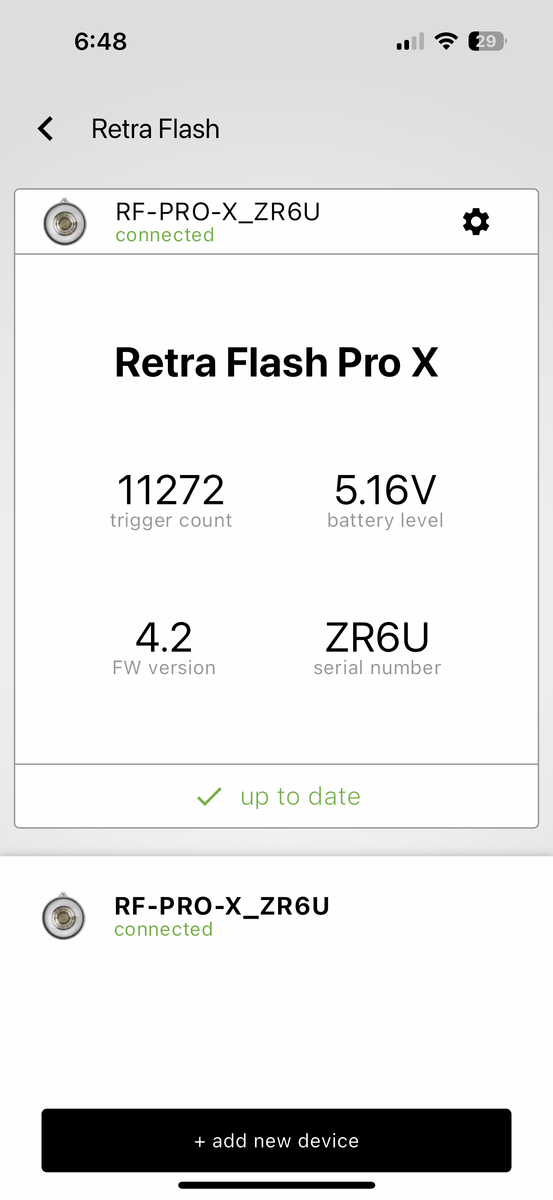The height and width of the screenshot is (1200, 553).
Task: Tap the 5.16V battery level reading
Action: point(385,490)
